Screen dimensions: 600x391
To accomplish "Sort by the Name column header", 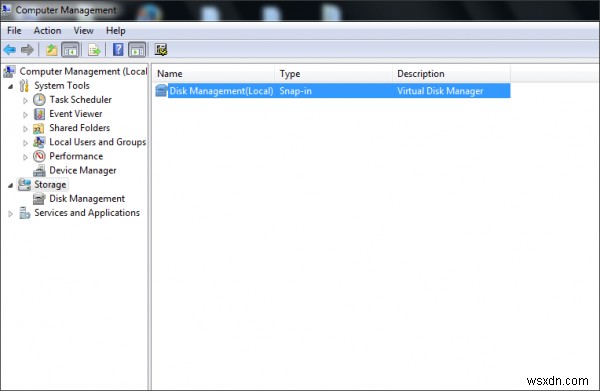I will (214, 73).
